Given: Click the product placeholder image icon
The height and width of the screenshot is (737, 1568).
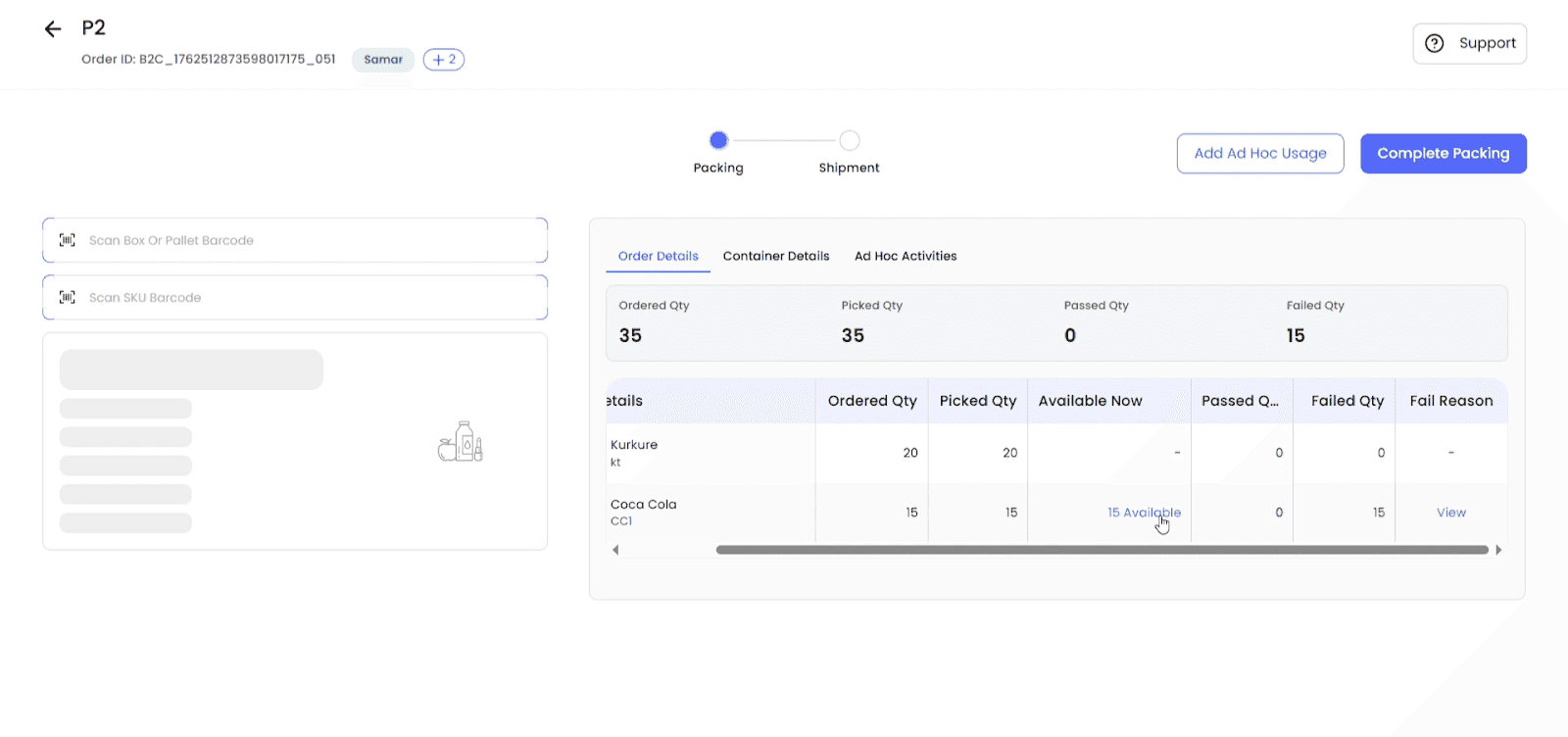Looking at the screenshot, I should 461,442.
